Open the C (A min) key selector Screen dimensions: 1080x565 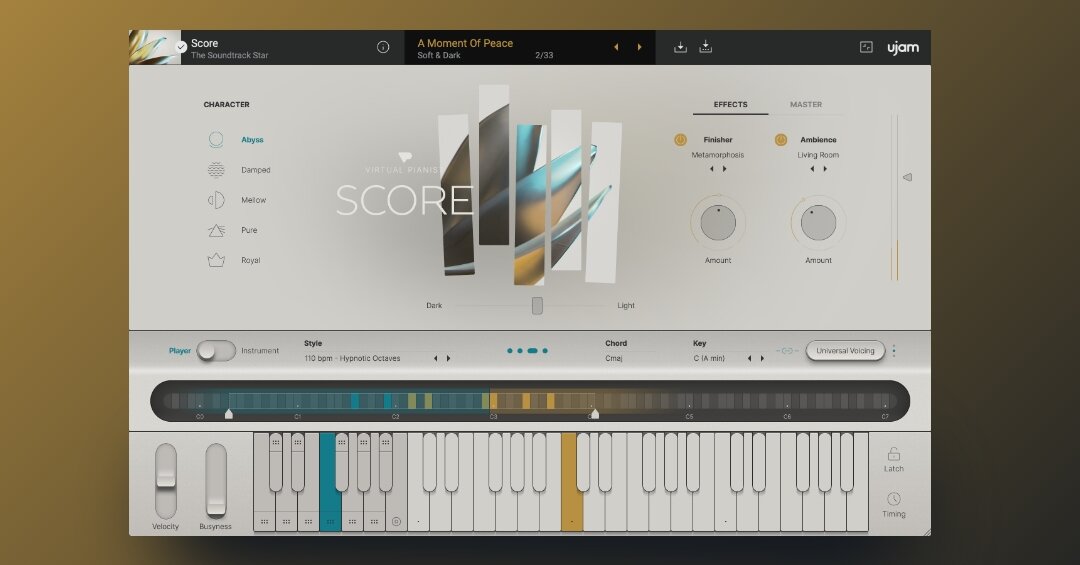pyautogui.click(x=709, y=358)
